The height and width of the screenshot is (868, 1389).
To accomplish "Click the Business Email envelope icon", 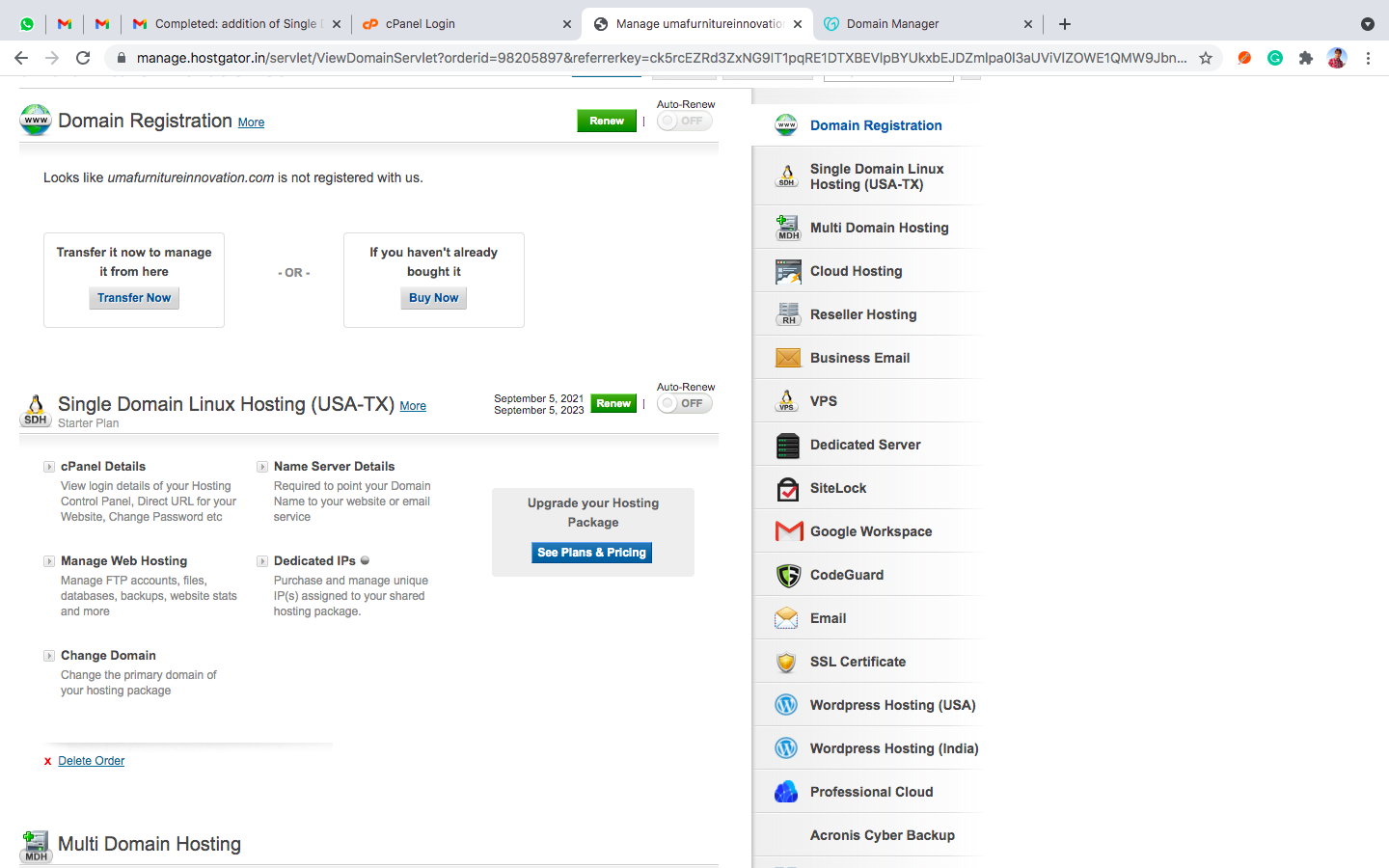I will coord(788,358).
